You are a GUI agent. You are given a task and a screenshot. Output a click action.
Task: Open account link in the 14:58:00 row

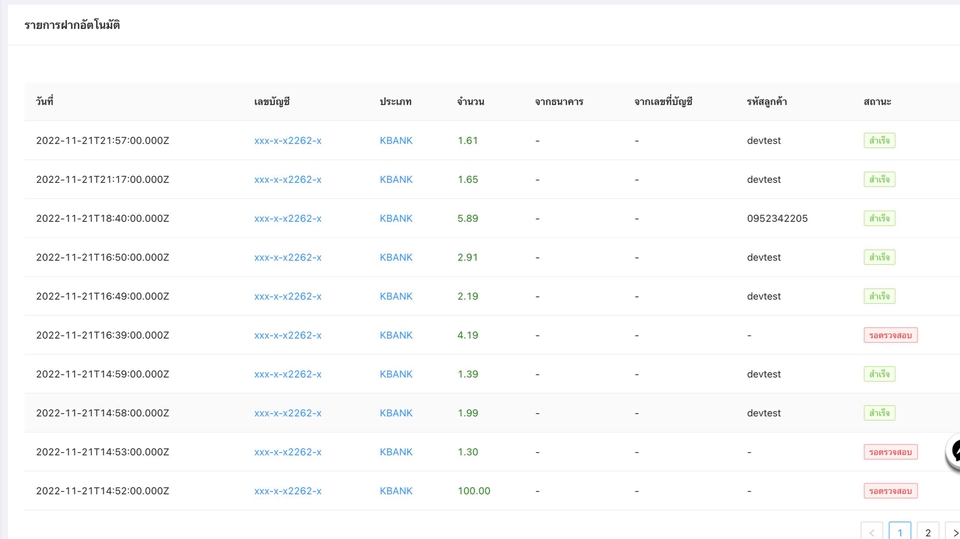(288, 413)
